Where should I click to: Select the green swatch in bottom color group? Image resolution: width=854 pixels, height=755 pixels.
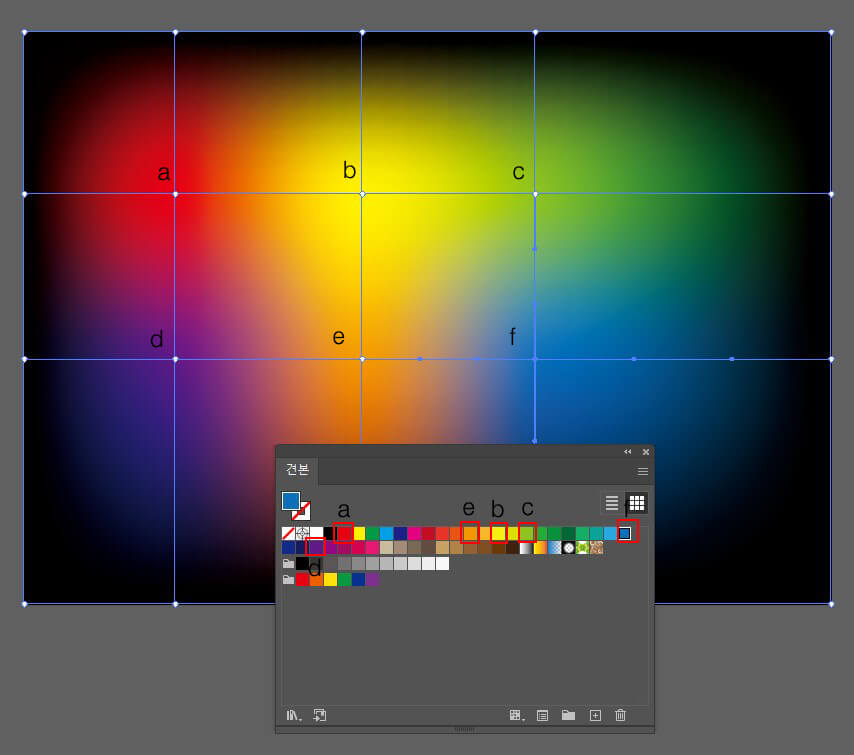point(344,580)
